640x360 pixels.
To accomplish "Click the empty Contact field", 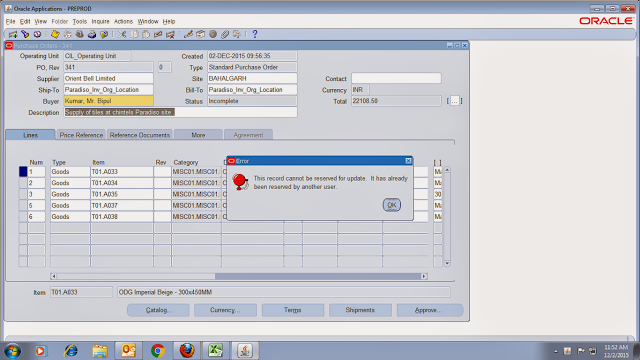I will coord(396,78).
